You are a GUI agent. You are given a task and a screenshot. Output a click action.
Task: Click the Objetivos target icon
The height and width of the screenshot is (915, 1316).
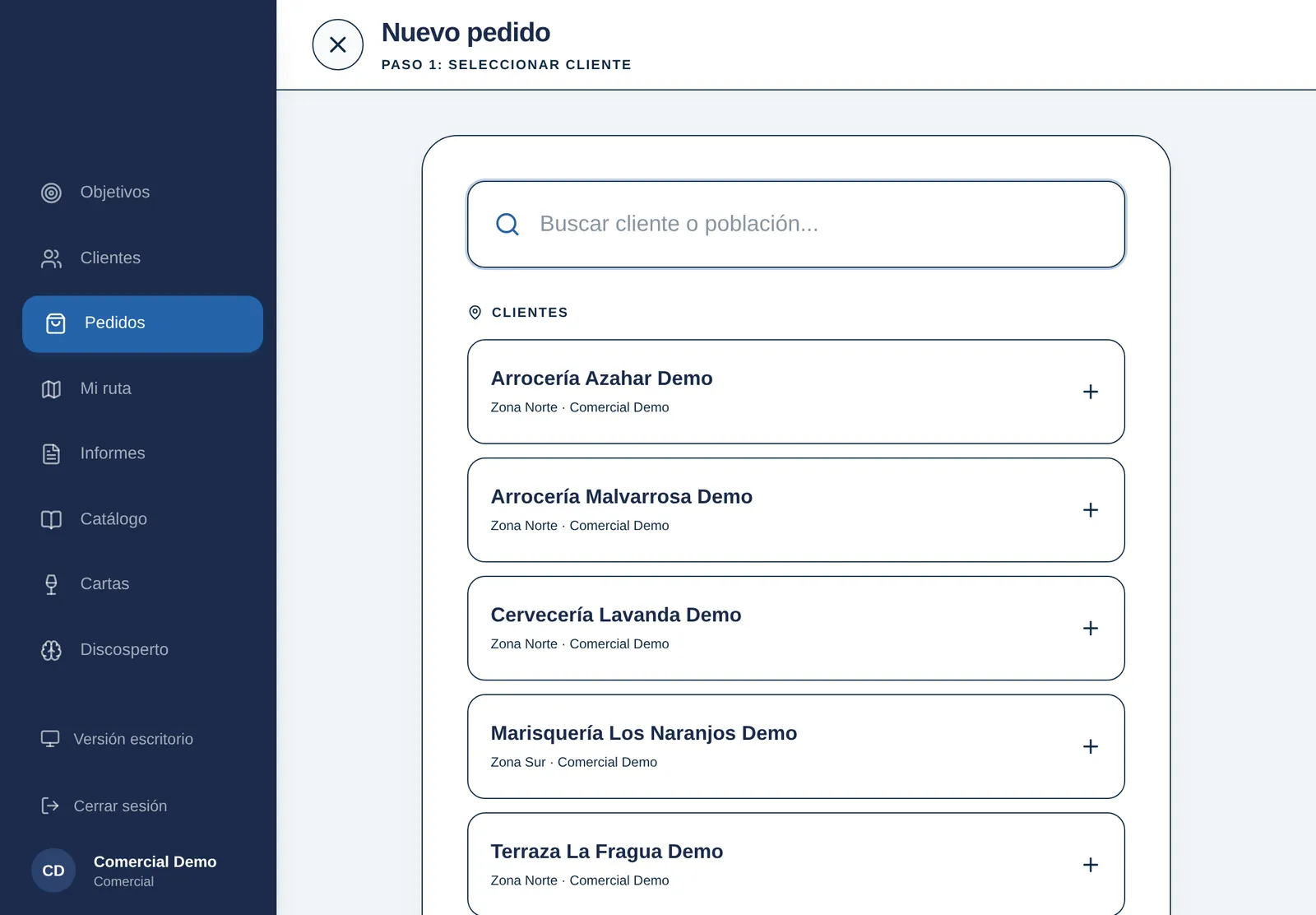click(x=51, y=193)
